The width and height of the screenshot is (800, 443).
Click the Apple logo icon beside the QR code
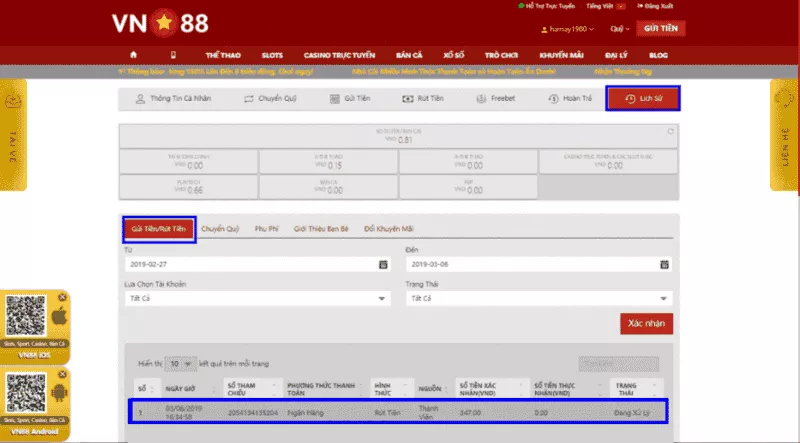point(59,316)
